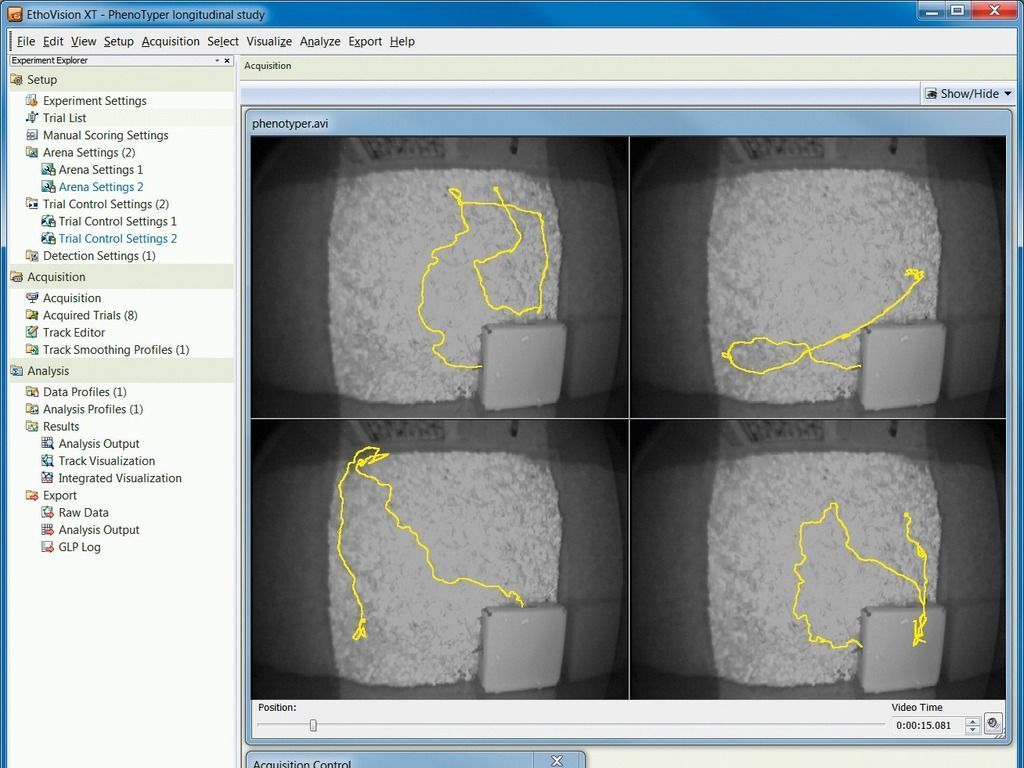Click the Results folder icon

click(31, 426)
